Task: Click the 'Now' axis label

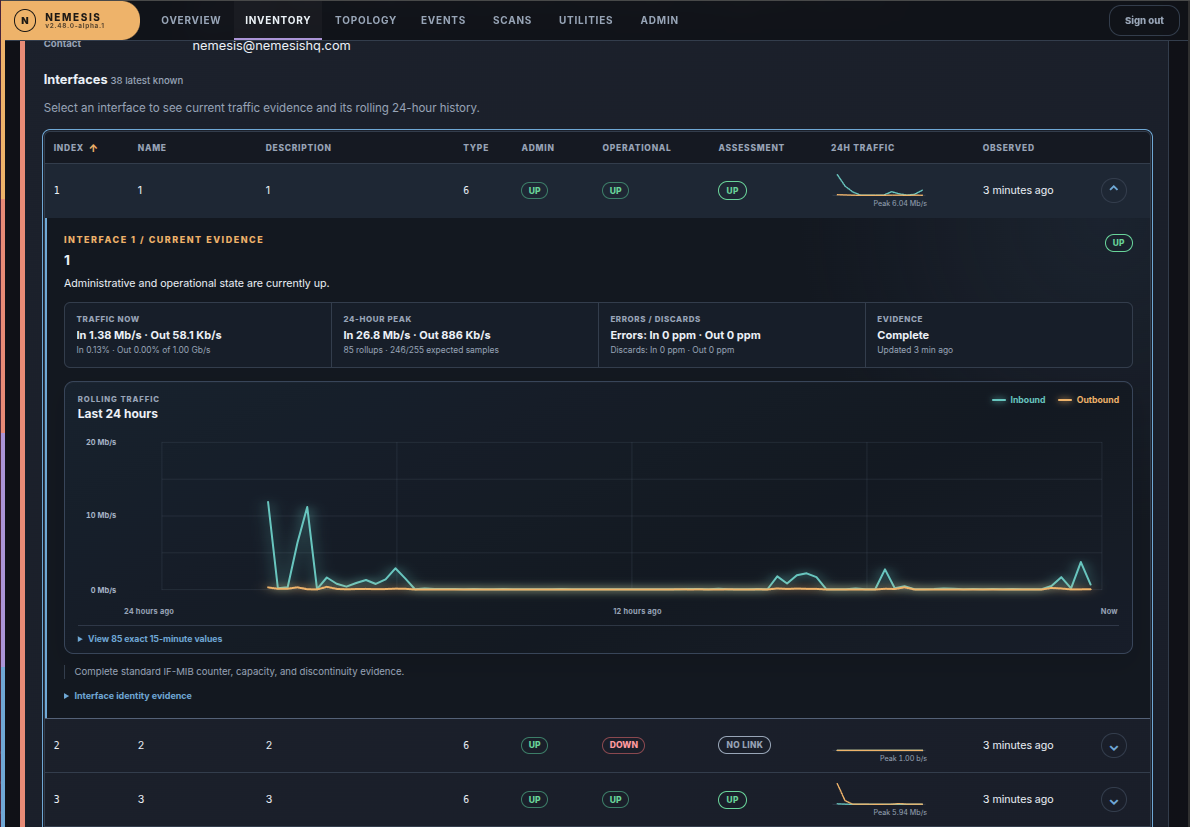Action: [1109, 612]
